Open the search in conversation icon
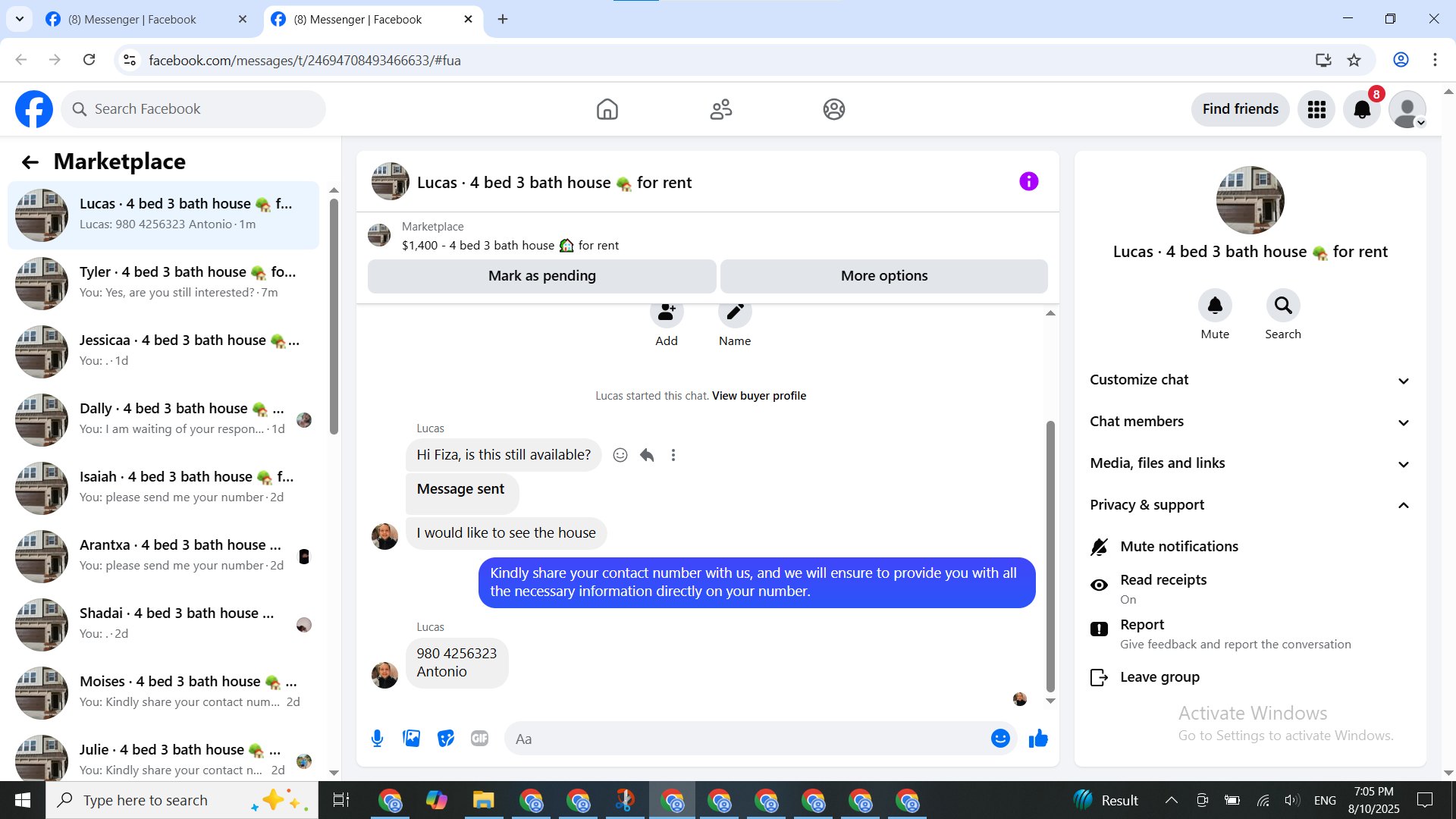Screen dimensions: 1456x819 pos(1282,306)
